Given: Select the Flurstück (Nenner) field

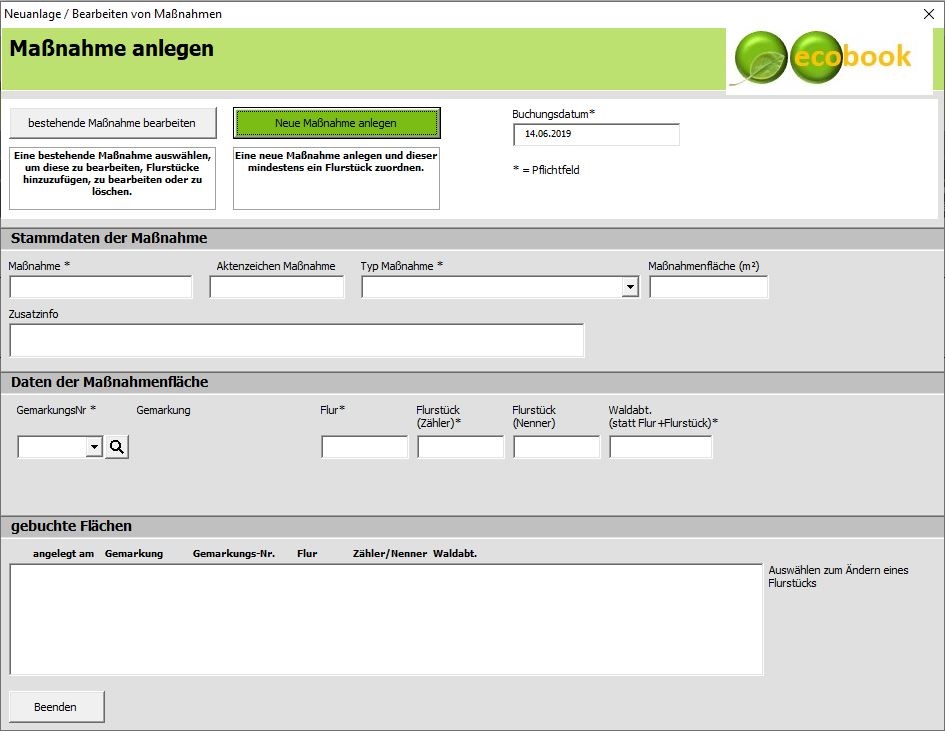Looking at the screenshot, I should click(x=557, y=447).
